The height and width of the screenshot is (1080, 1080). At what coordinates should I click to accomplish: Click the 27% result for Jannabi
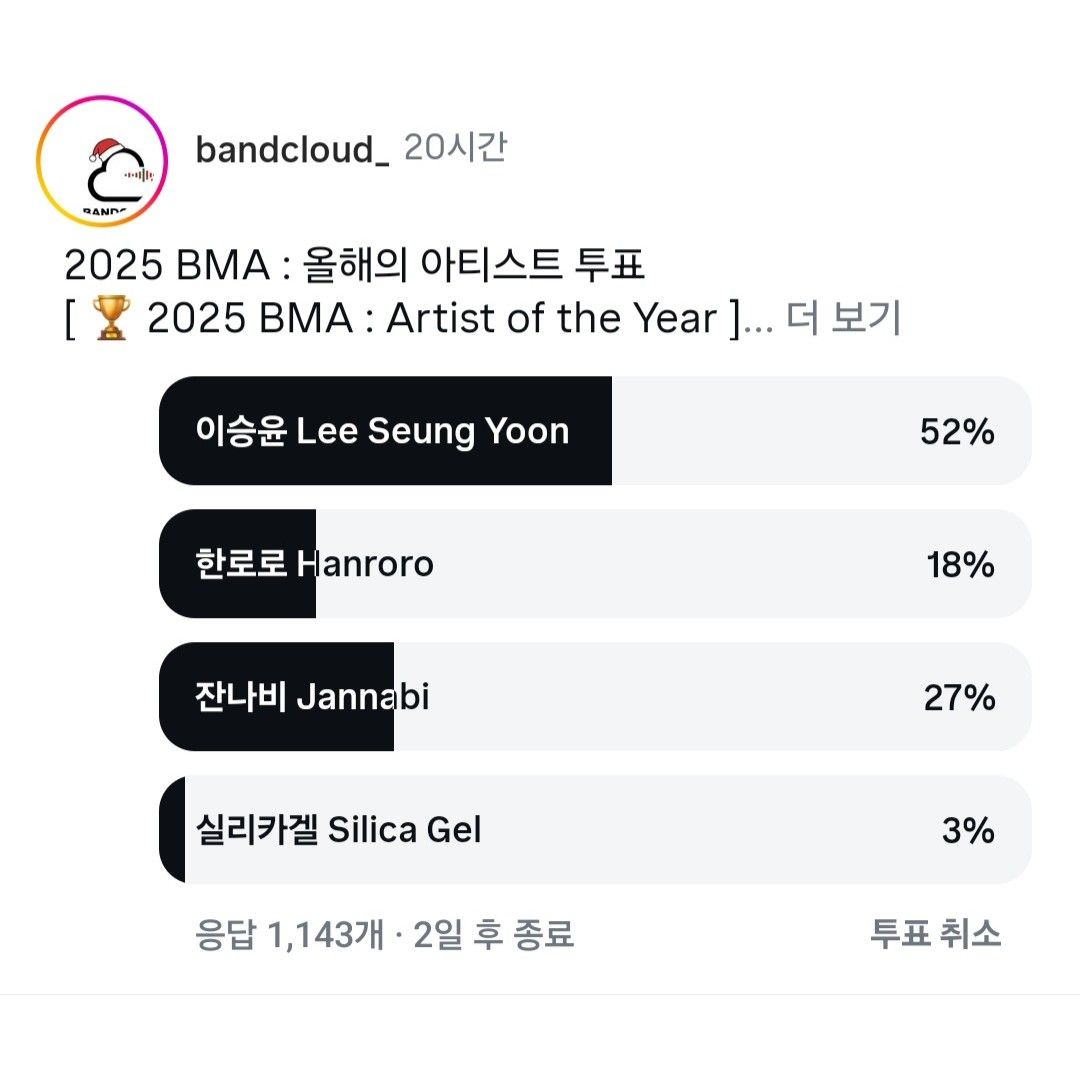(x=959, y=697)
